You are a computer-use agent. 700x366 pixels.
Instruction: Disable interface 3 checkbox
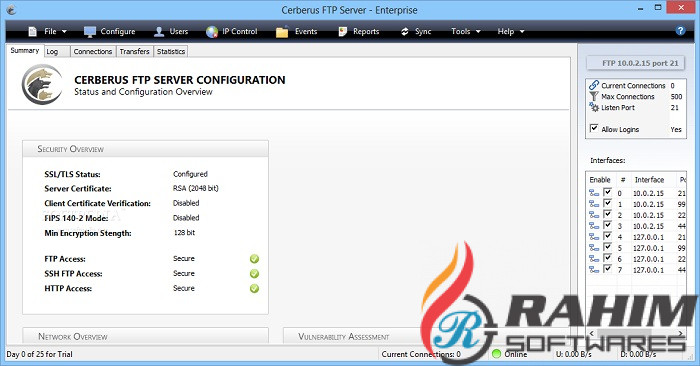click(607, 225)
